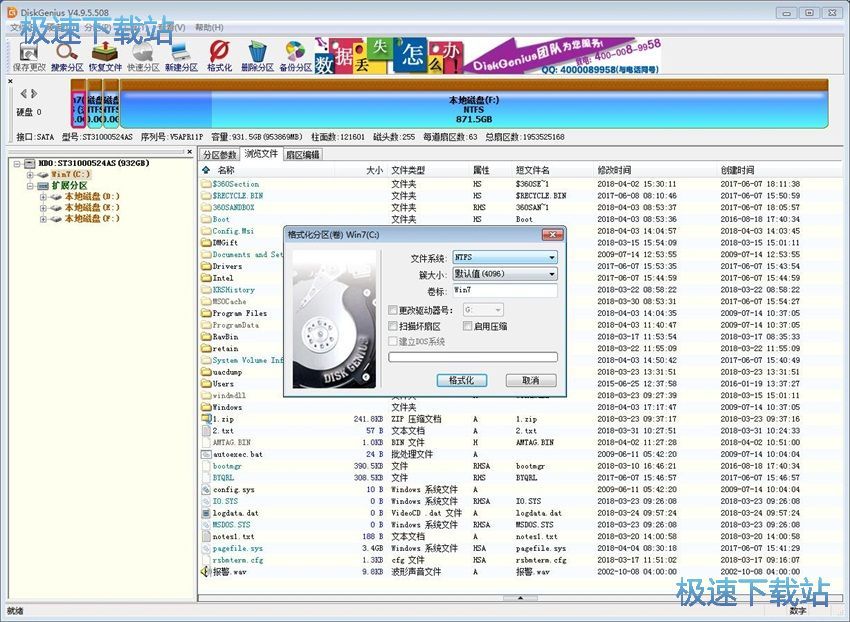Screen dimensions: 850x622
Task: Launch the Recover Files (恢复文件) tool
Action: (105, 57)
